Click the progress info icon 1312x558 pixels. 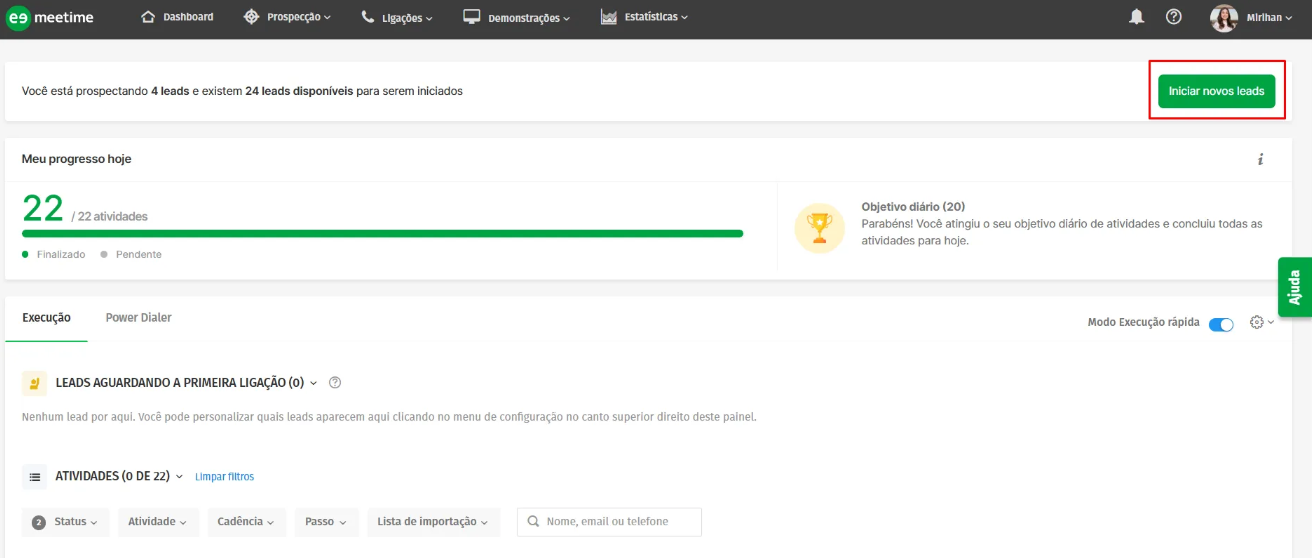(1261, 159)
